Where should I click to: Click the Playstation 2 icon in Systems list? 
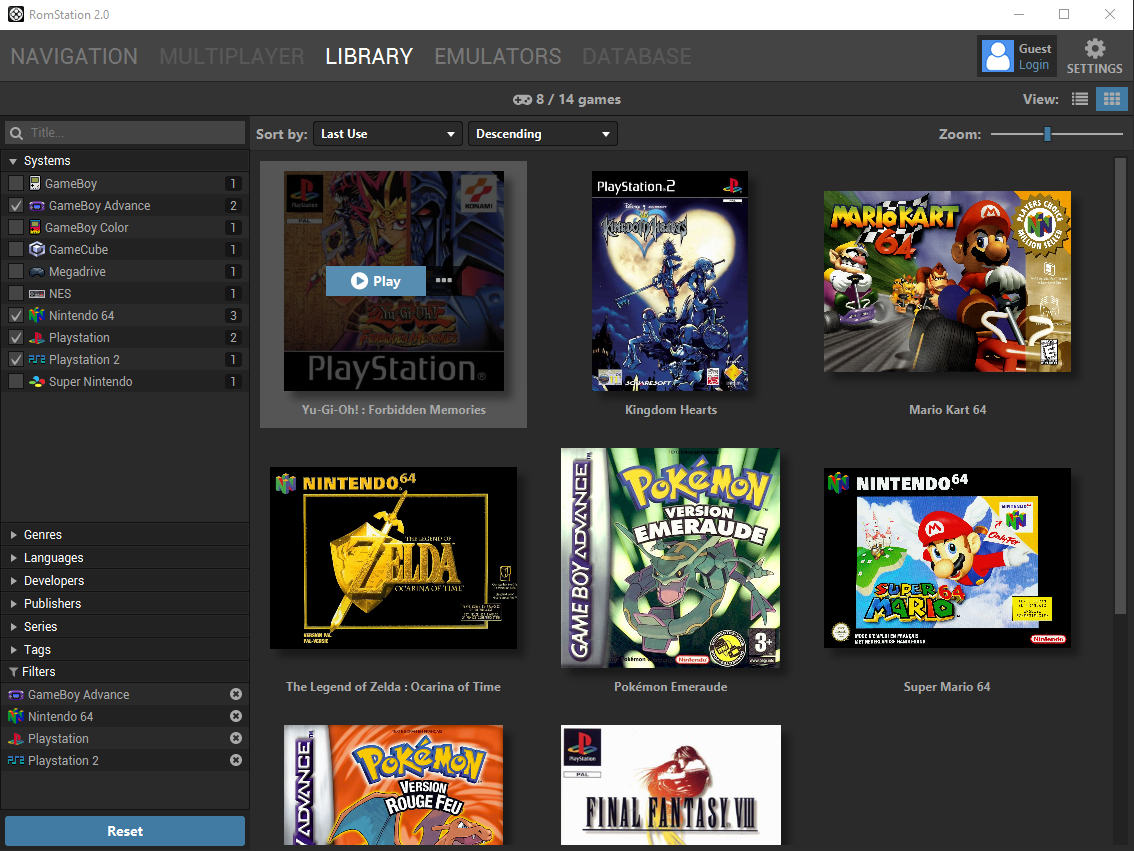37,359
